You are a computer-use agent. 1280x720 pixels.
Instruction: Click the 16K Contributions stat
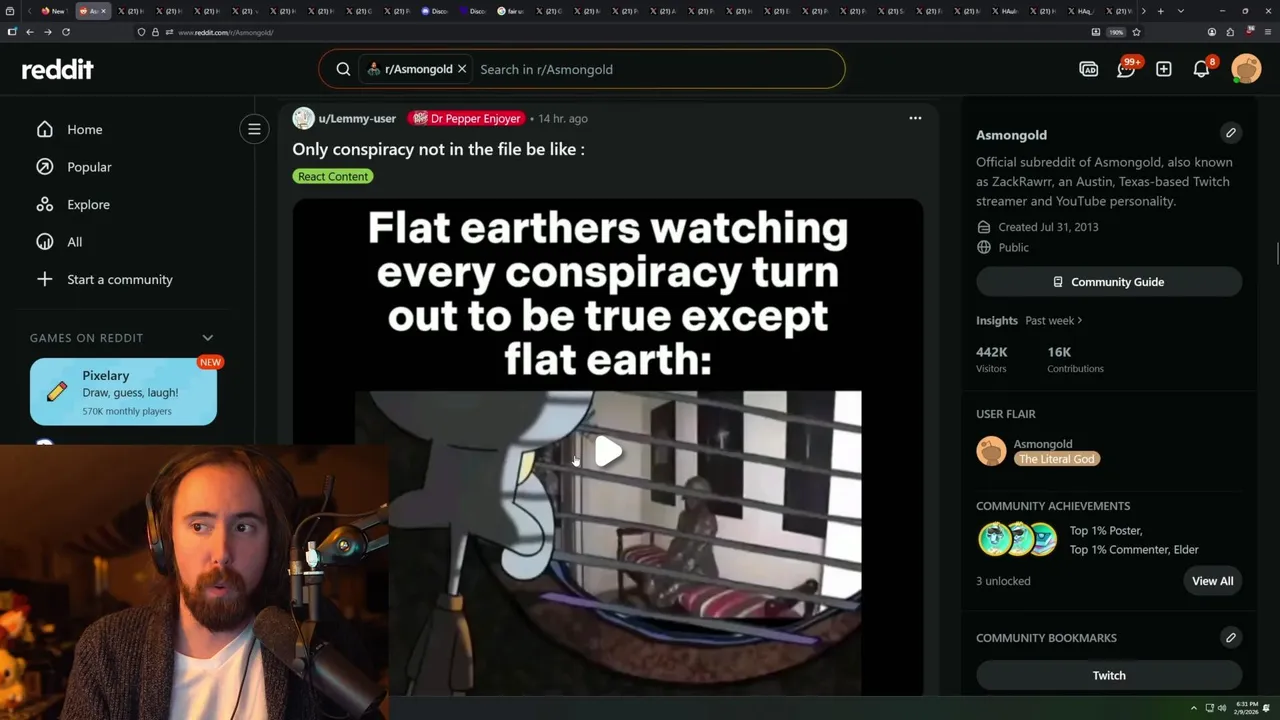click(x=1075, y=359)
